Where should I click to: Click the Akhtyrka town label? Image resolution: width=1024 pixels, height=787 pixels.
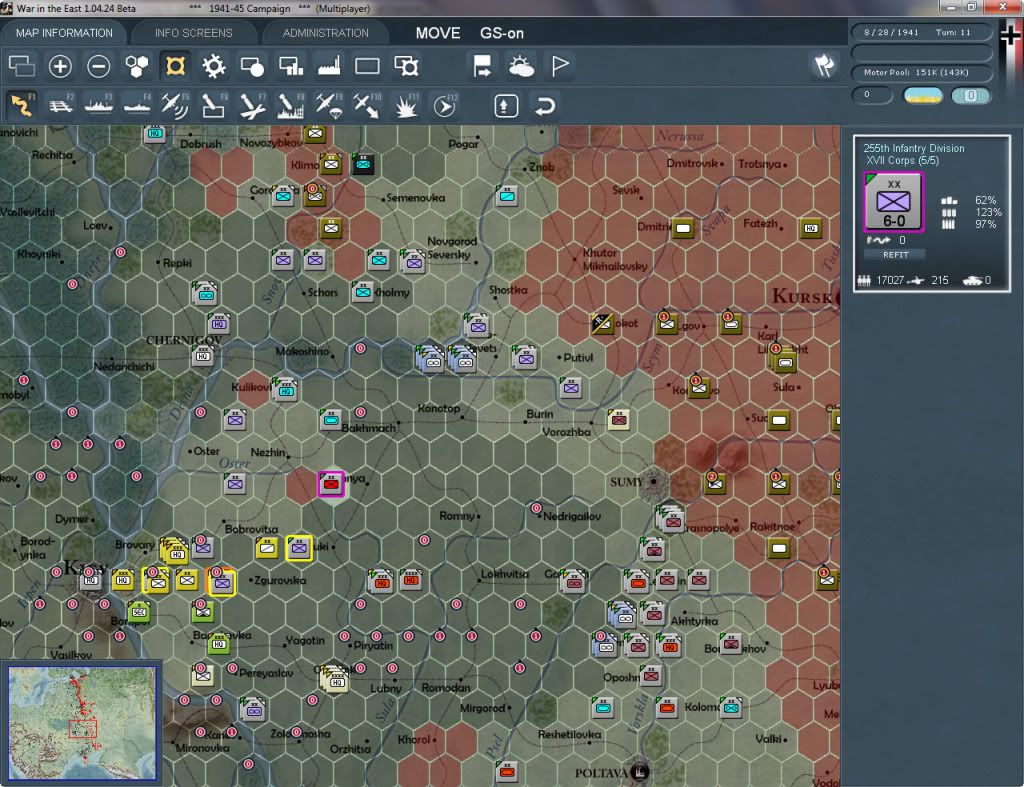tap(694, 621)
